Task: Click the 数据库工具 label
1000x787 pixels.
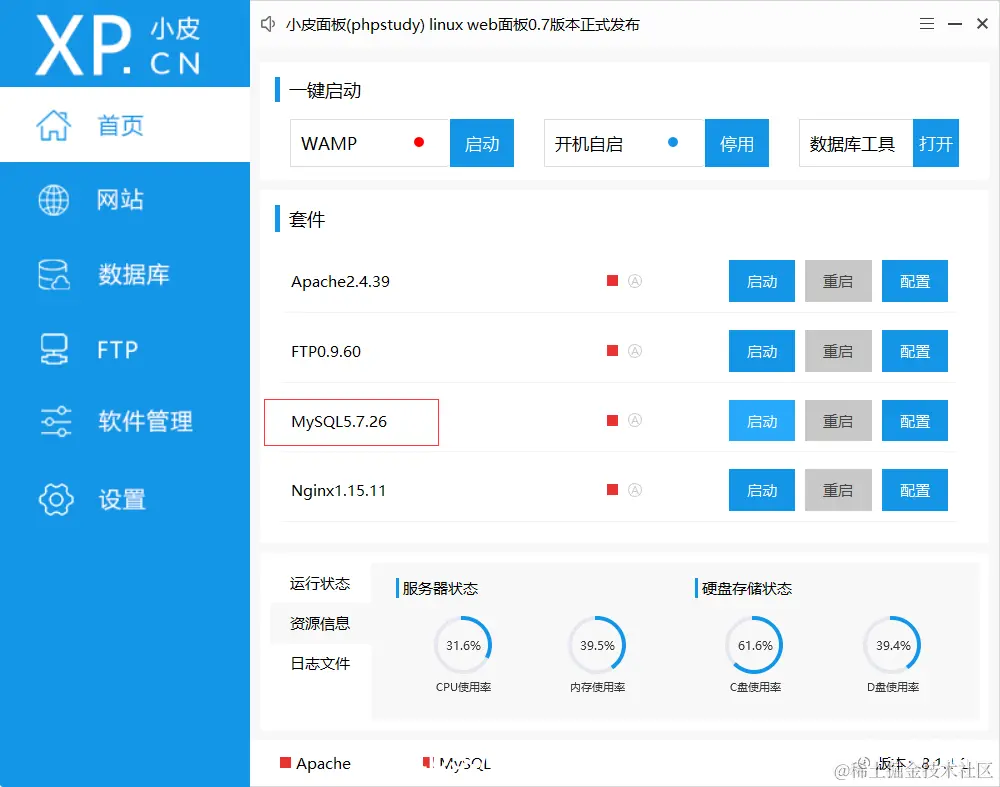Action: tap(852, 144)
